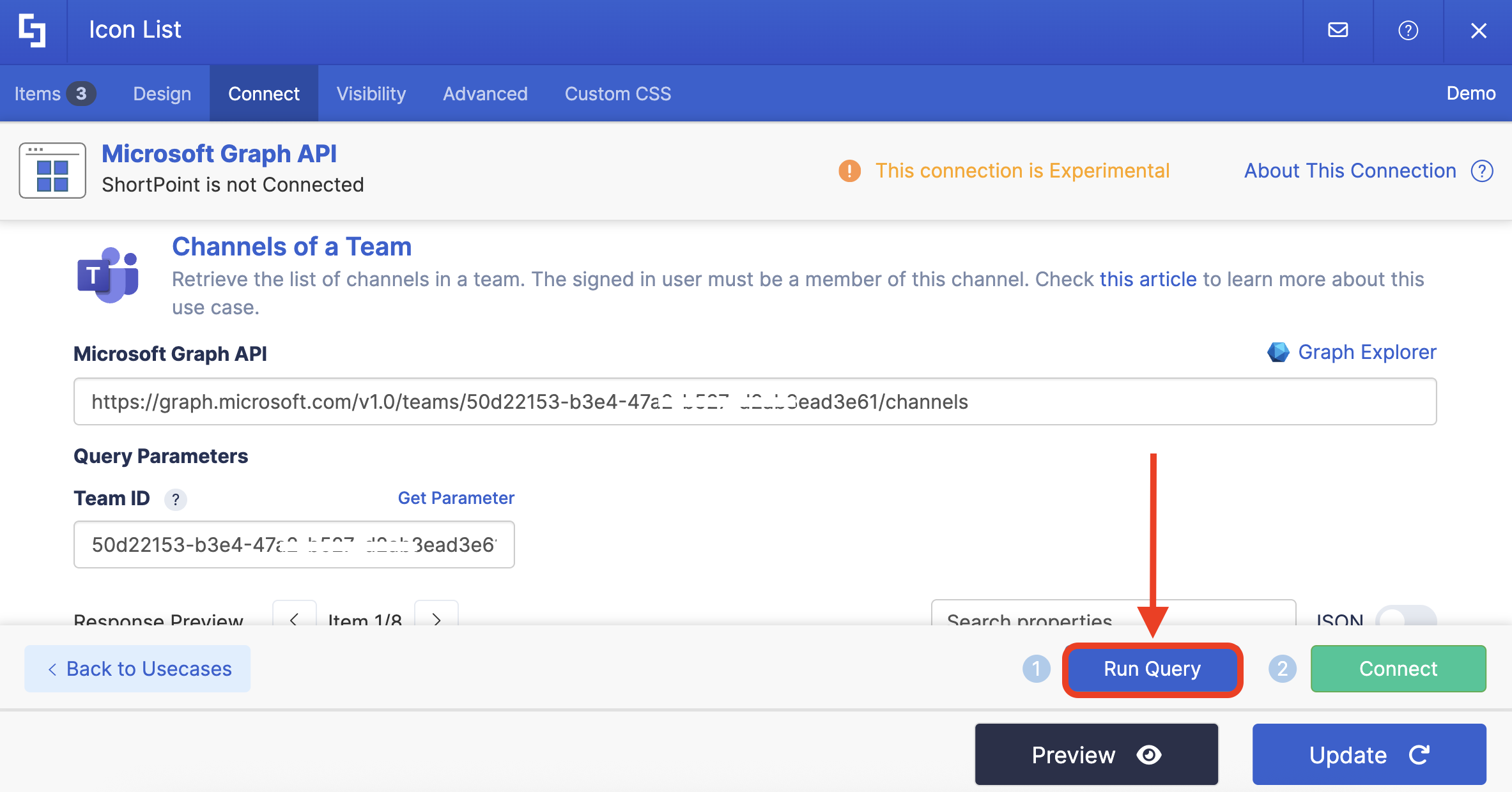Click the orange experimental warning icon
The width and height of the screenshot is (1512, 792).
coord(849,171)
